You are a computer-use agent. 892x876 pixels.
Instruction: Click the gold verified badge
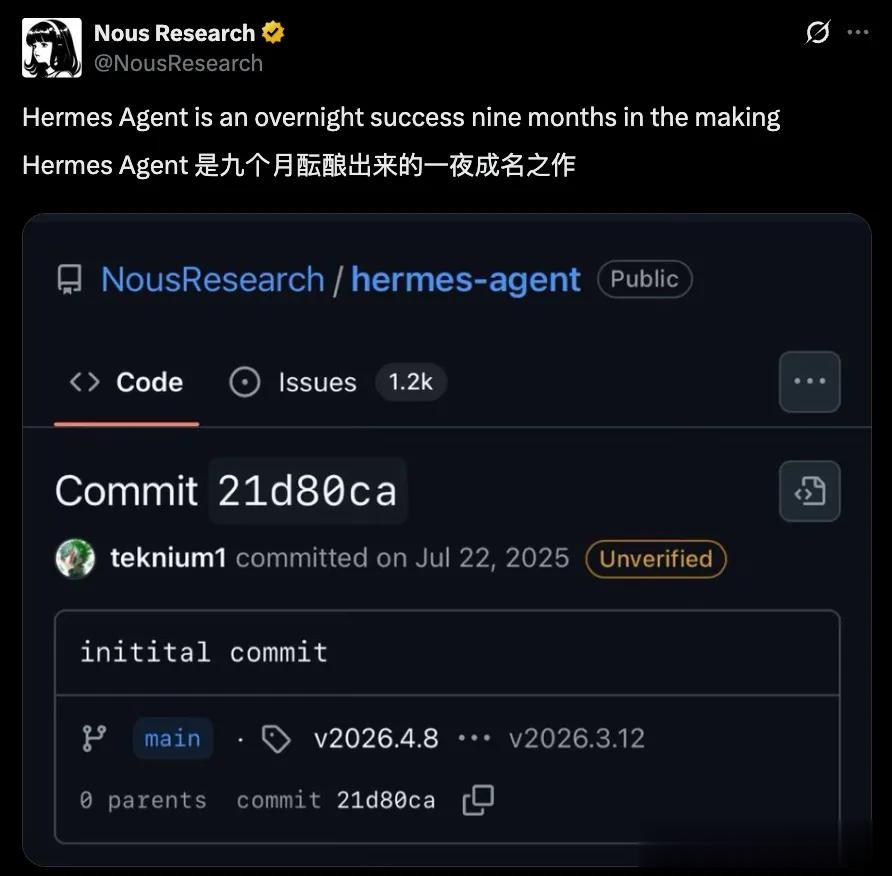273,32
